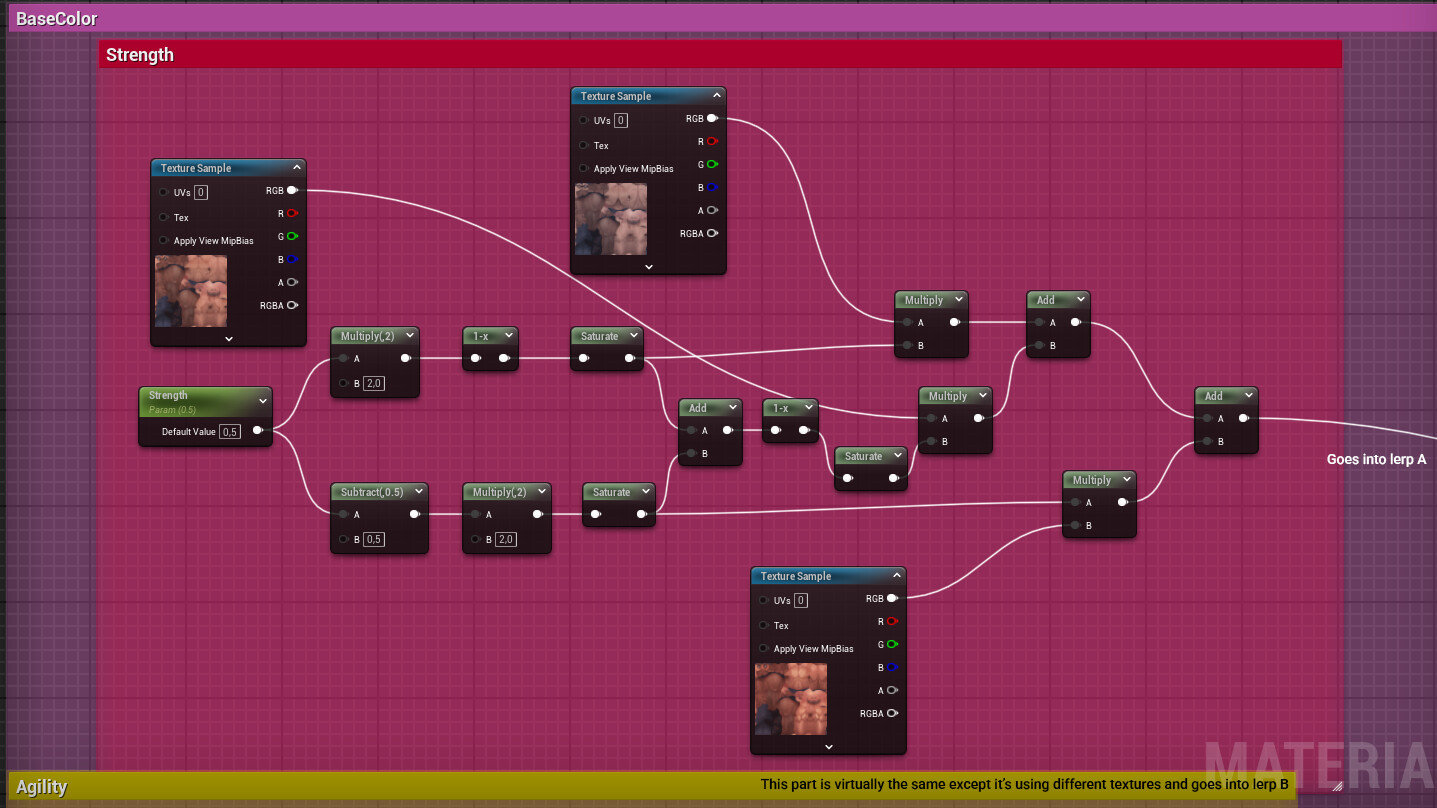Click the texture preview thumbnail of the bottom Texture Sample
Viewport: 1437px width, 808px height.
(791, 699)
